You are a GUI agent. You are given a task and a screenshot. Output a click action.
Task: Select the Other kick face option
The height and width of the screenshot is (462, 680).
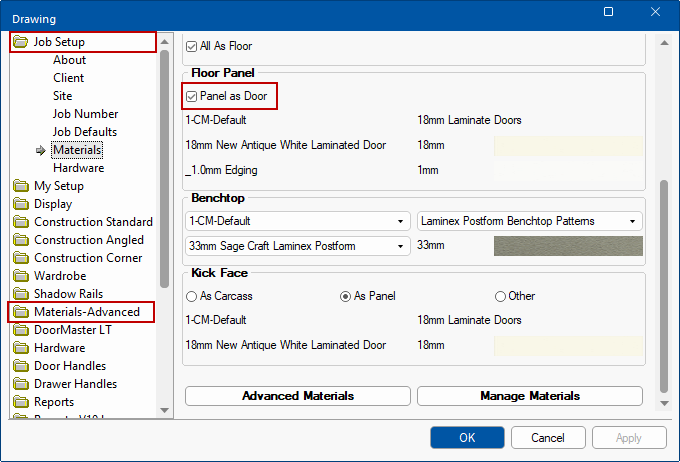501,296
